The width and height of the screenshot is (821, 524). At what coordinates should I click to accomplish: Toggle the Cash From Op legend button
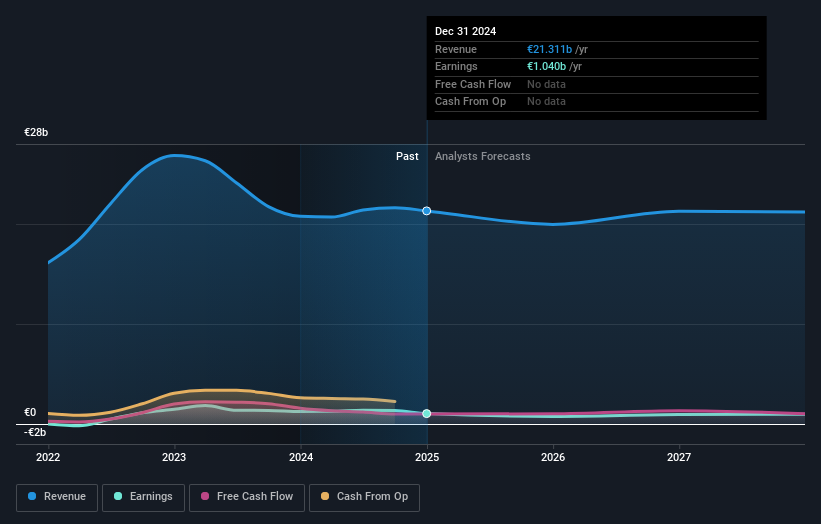coord(364,497)
